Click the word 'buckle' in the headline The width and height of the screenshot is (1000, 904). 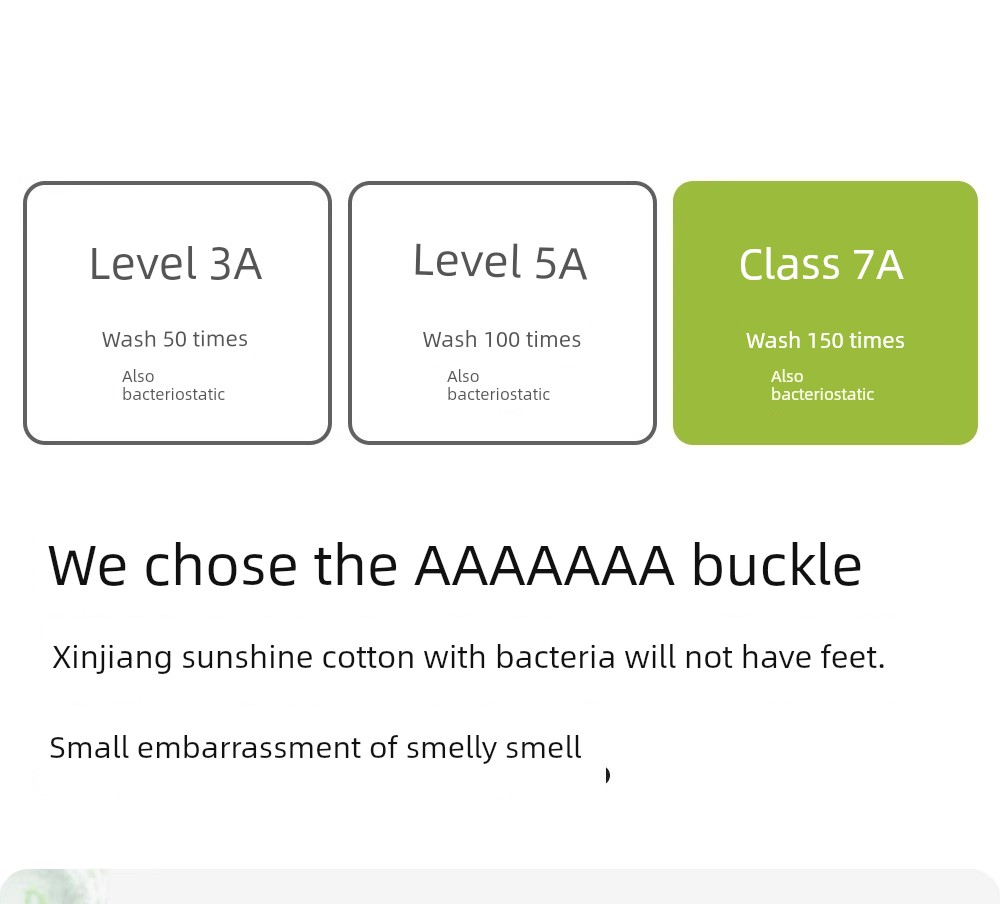click(777, 565)
